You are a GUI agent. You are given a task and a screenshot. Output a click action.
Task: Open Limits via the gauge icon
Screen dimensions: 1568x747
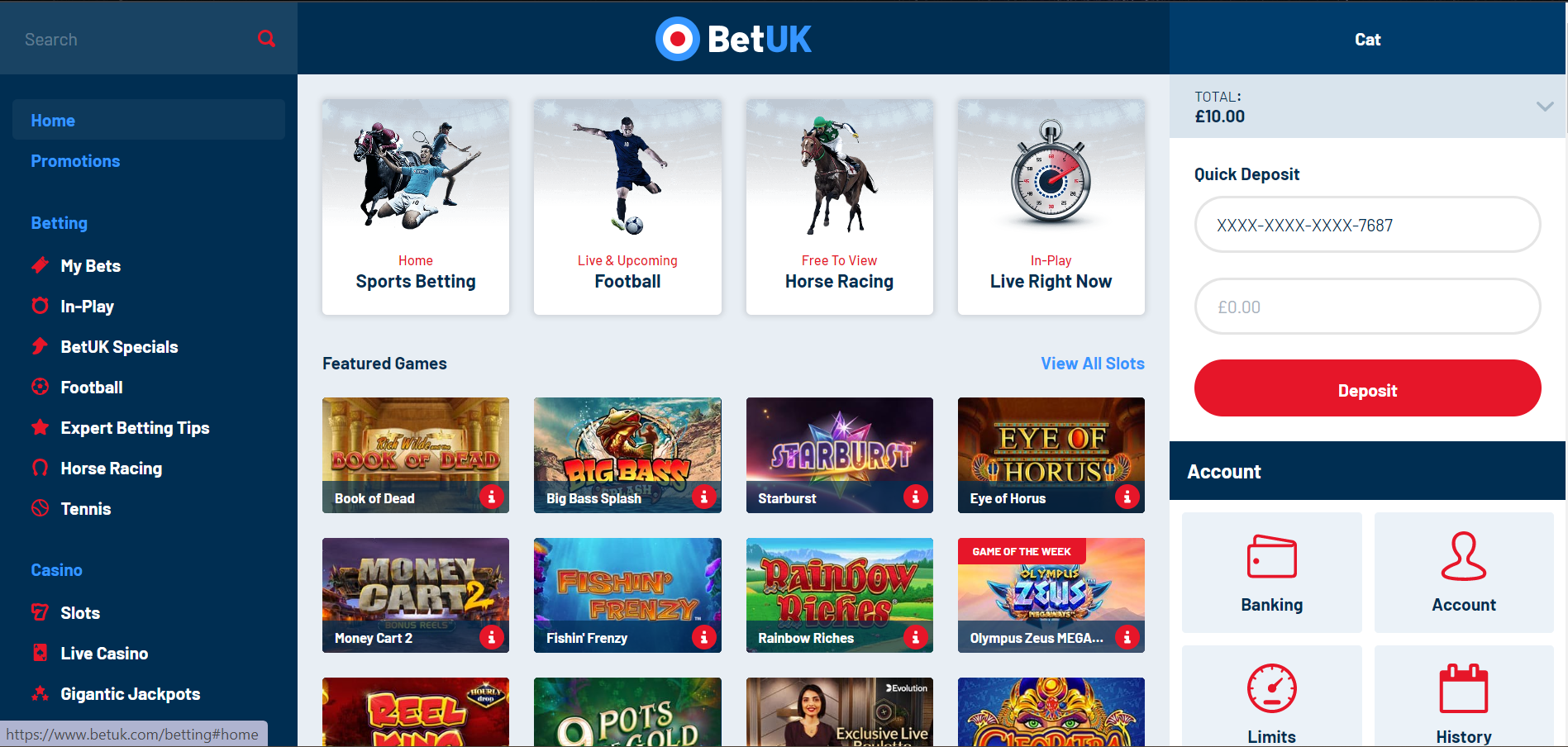pos(1271,688)
